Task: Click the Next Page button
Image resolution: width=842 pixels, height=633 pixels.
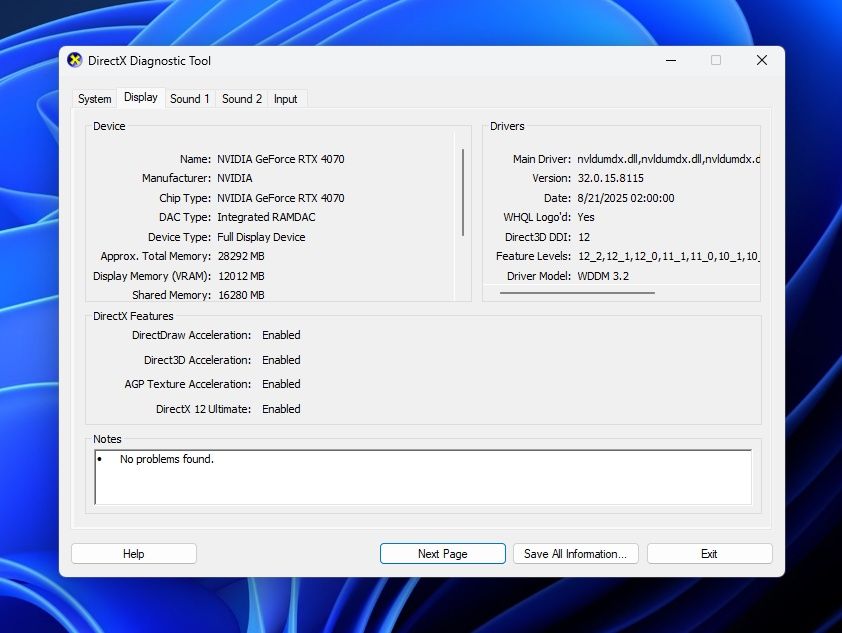Action: 442,554
